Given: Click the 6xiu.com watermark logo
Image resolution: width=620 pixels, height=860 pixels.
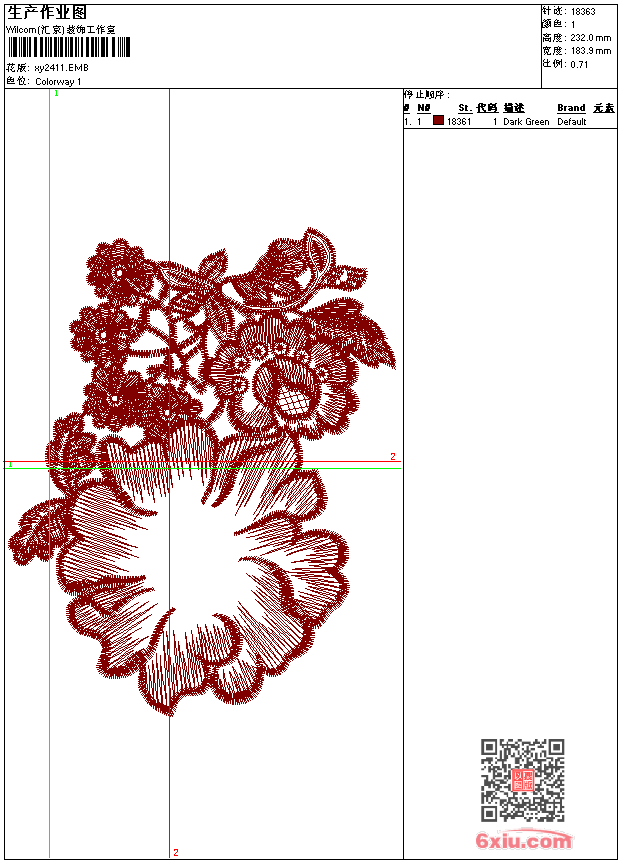Looking at the screenshot, I should pyautogui.click(x=524, y=840).
